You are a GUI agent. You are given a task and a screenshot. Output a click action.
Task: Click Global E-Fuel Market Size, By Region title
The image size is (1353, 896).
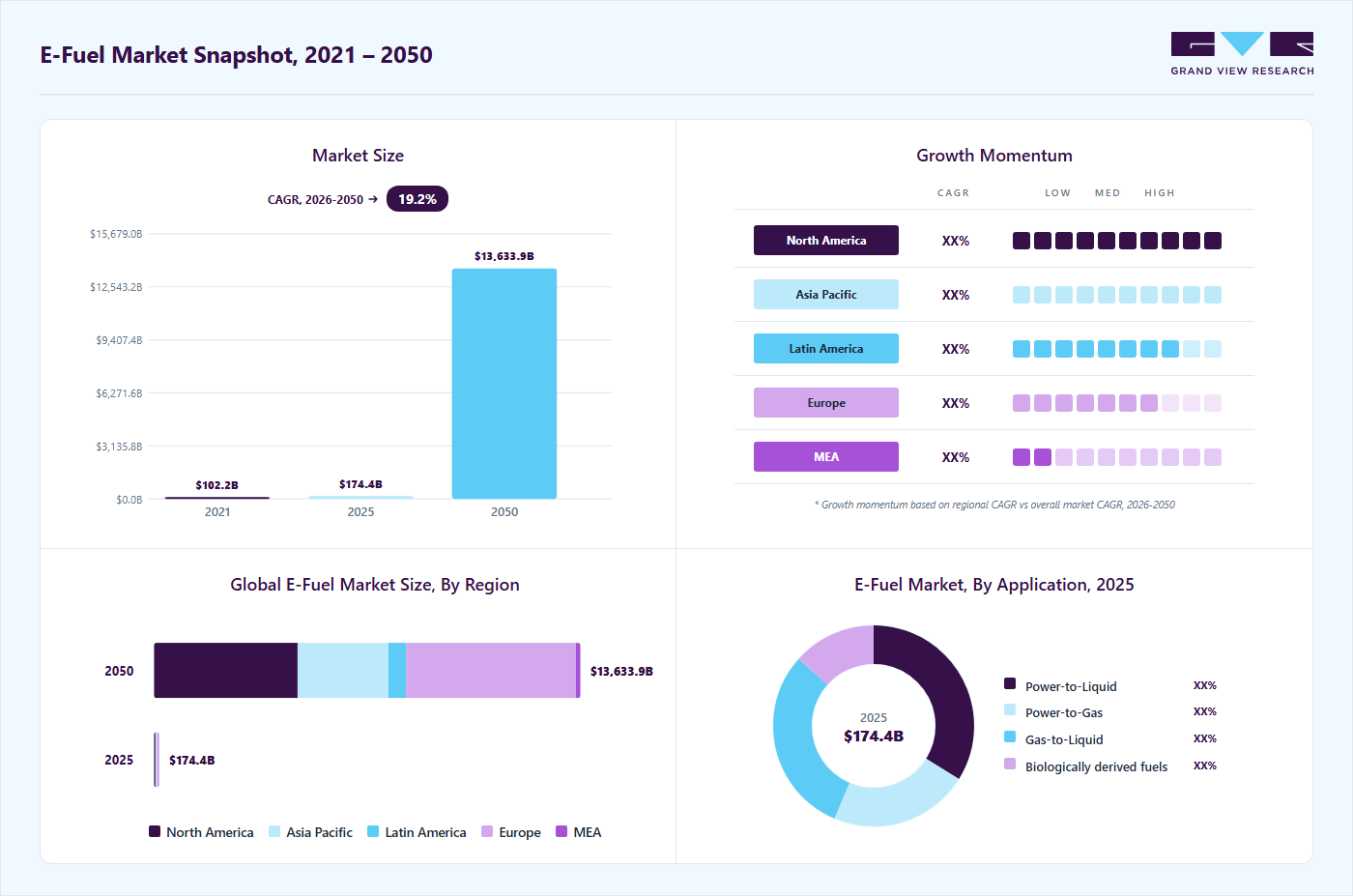pos(375,585)
